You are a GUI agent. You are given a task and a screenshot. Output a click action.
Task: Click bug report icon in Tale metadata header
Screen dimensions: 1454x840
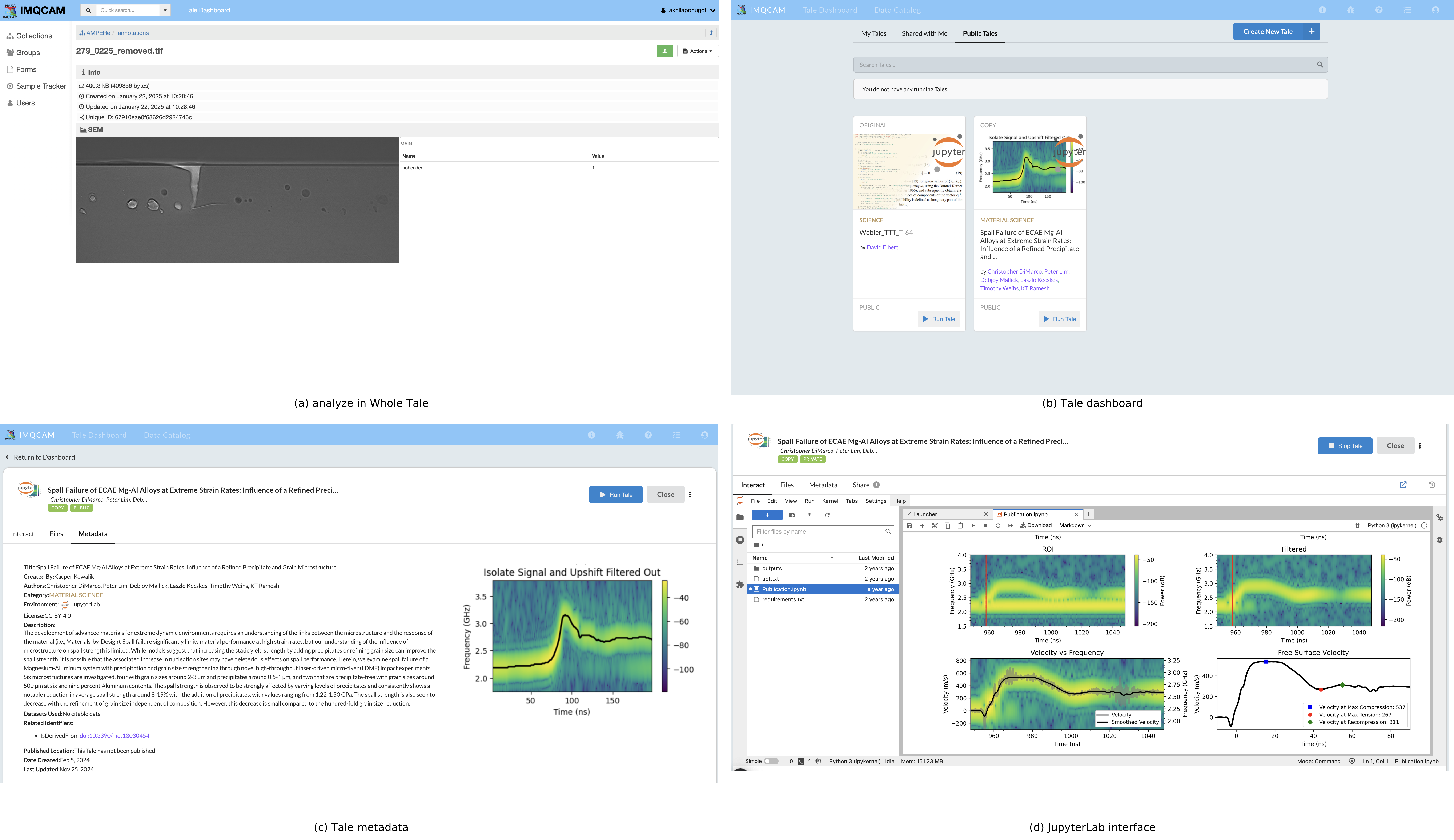coord(620,435)
